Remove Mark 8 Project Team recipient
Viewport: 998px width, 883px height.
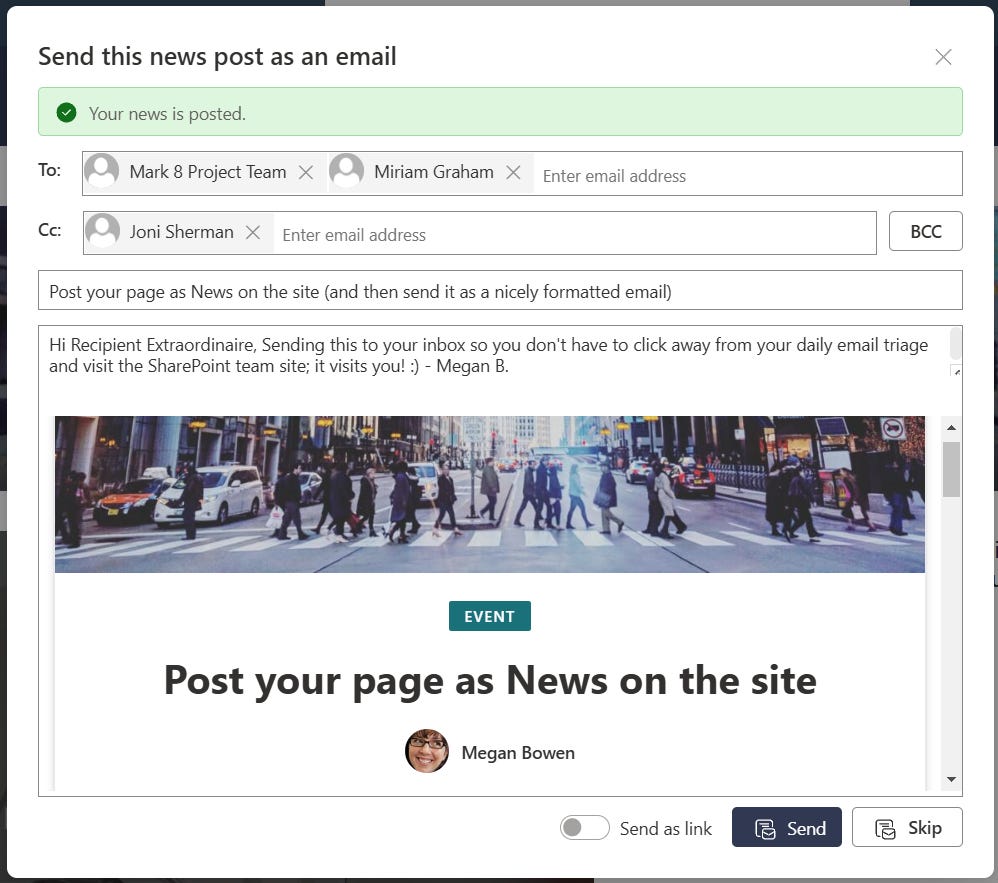306,173
